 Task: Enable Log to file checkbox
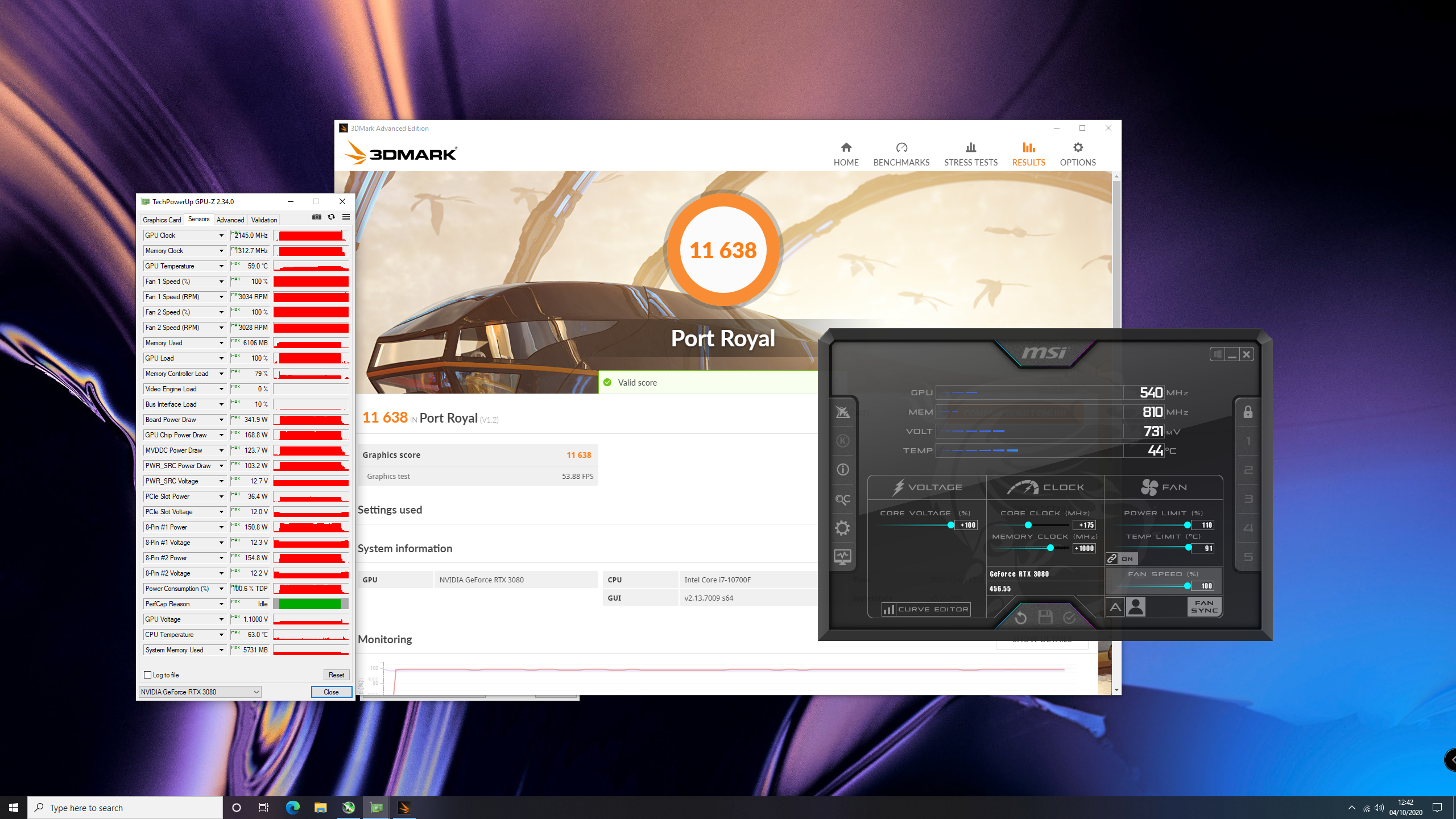click(148, 675)
